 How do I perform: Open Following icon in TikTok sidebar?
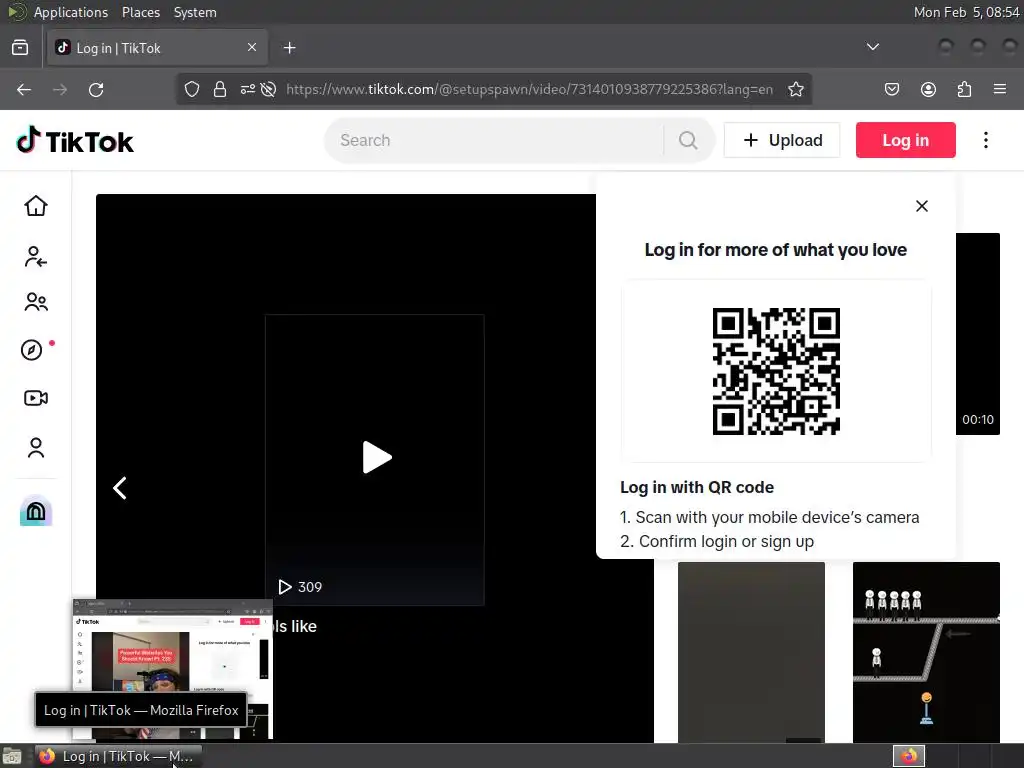coord(36,257)
